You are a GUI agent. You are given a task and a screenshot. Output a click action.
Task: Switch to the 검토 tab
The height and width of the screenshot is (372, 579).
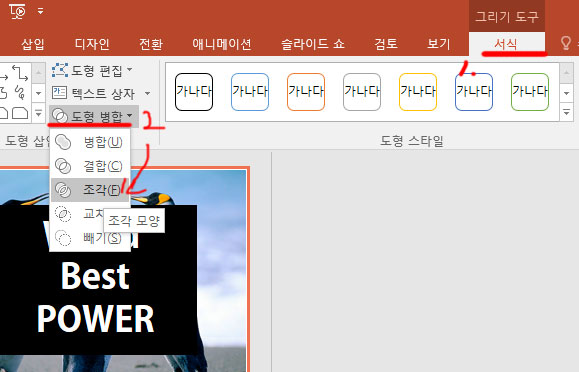(386, 44)
